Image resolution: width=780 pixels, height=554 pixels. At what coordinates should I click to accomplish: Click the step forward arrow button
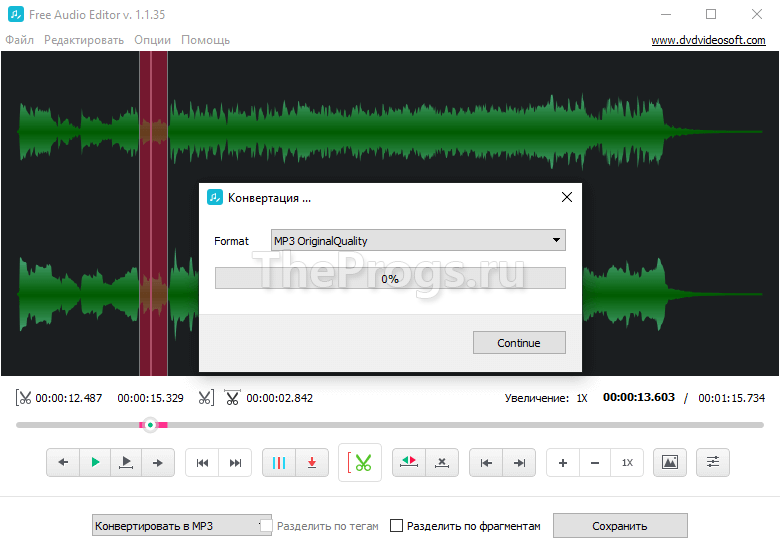tap(158, 462)
